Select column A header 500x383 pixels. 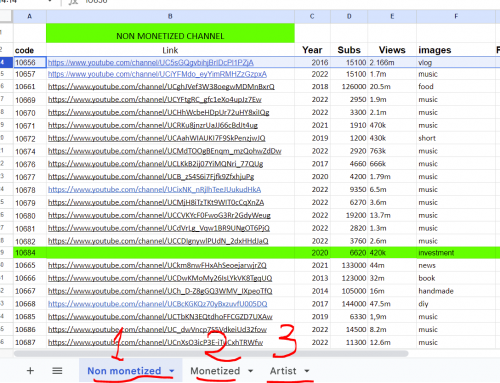30,16
